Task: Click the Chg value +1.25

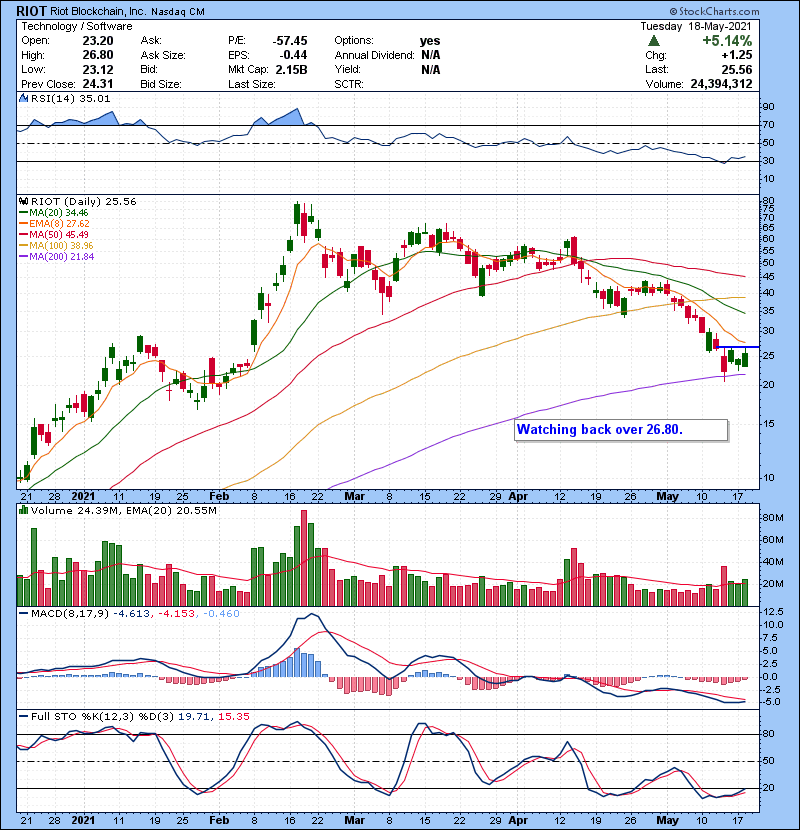Action: [736, 55]
